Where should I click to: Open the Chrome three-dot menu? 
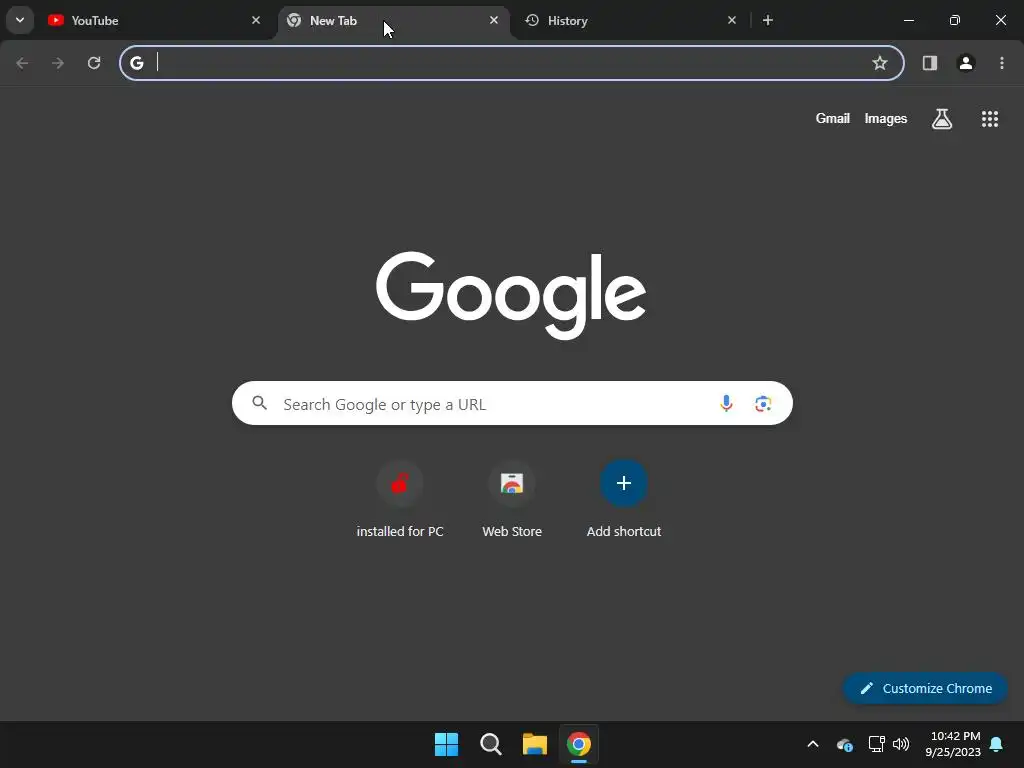[1002, 63]
